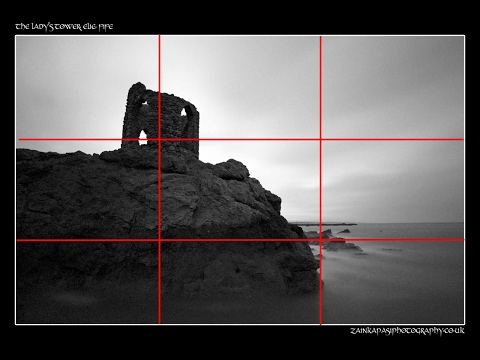Image resolution: width=480 pixels, height=360 pixels.
Task: Click the large rock face in the left-middle grid cell
Action: coord(87,189)
